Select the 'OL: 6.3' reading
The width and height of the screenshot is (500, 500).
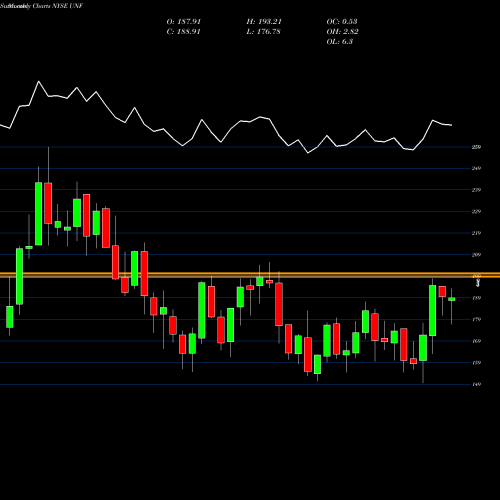pos(340,42)
